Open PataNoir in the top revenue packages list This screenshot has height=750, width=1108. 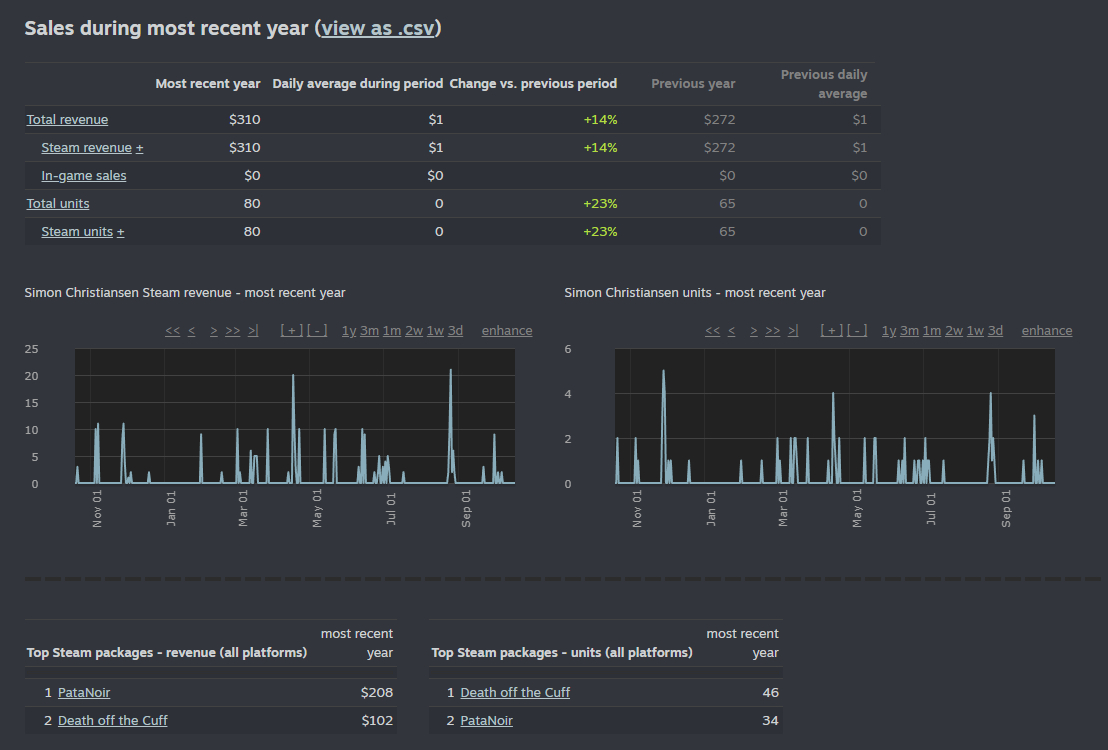(x=84, y=692)
